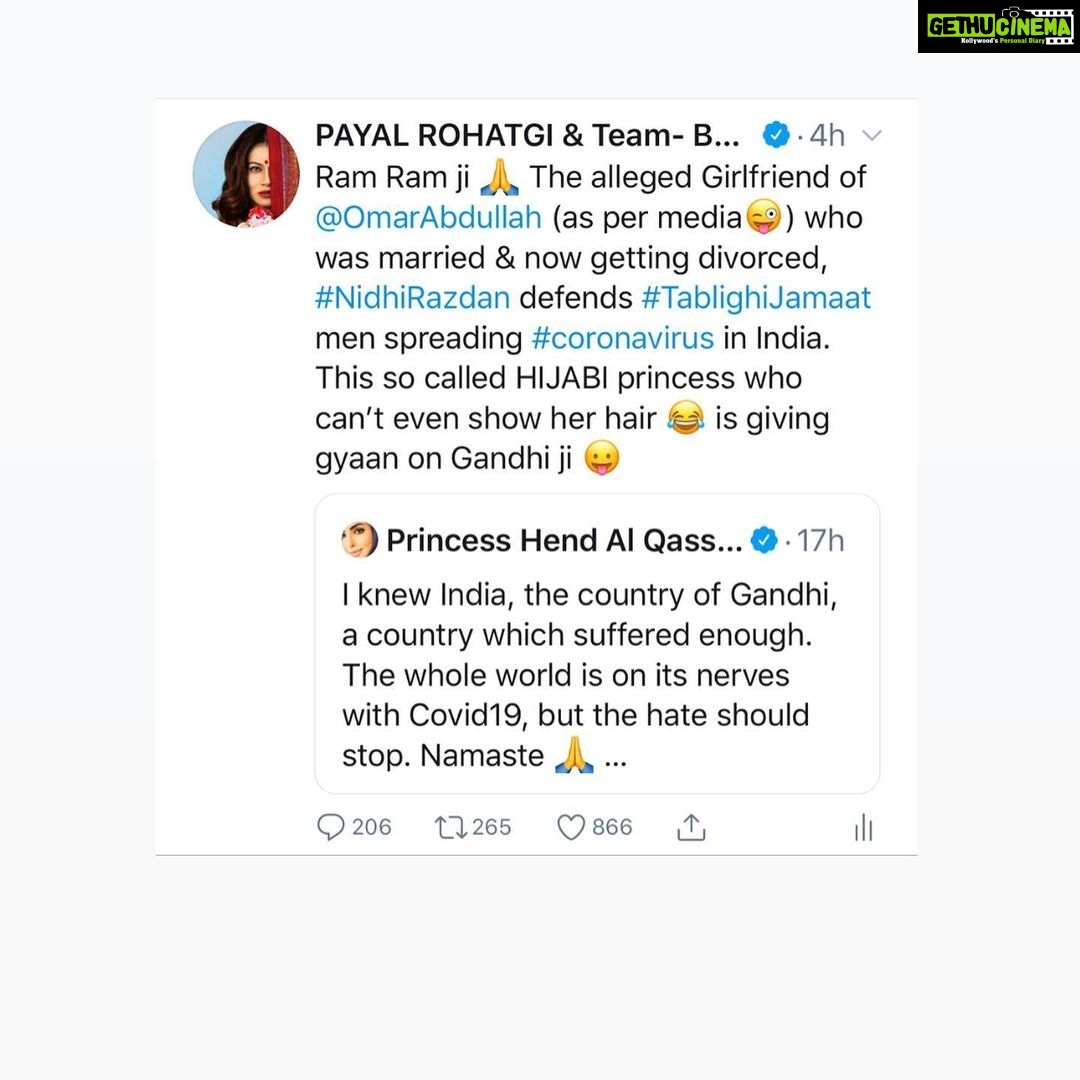Click the 4h timestamp
1080x1080 pixels.
pyautogui.click(x=827, y=136)
